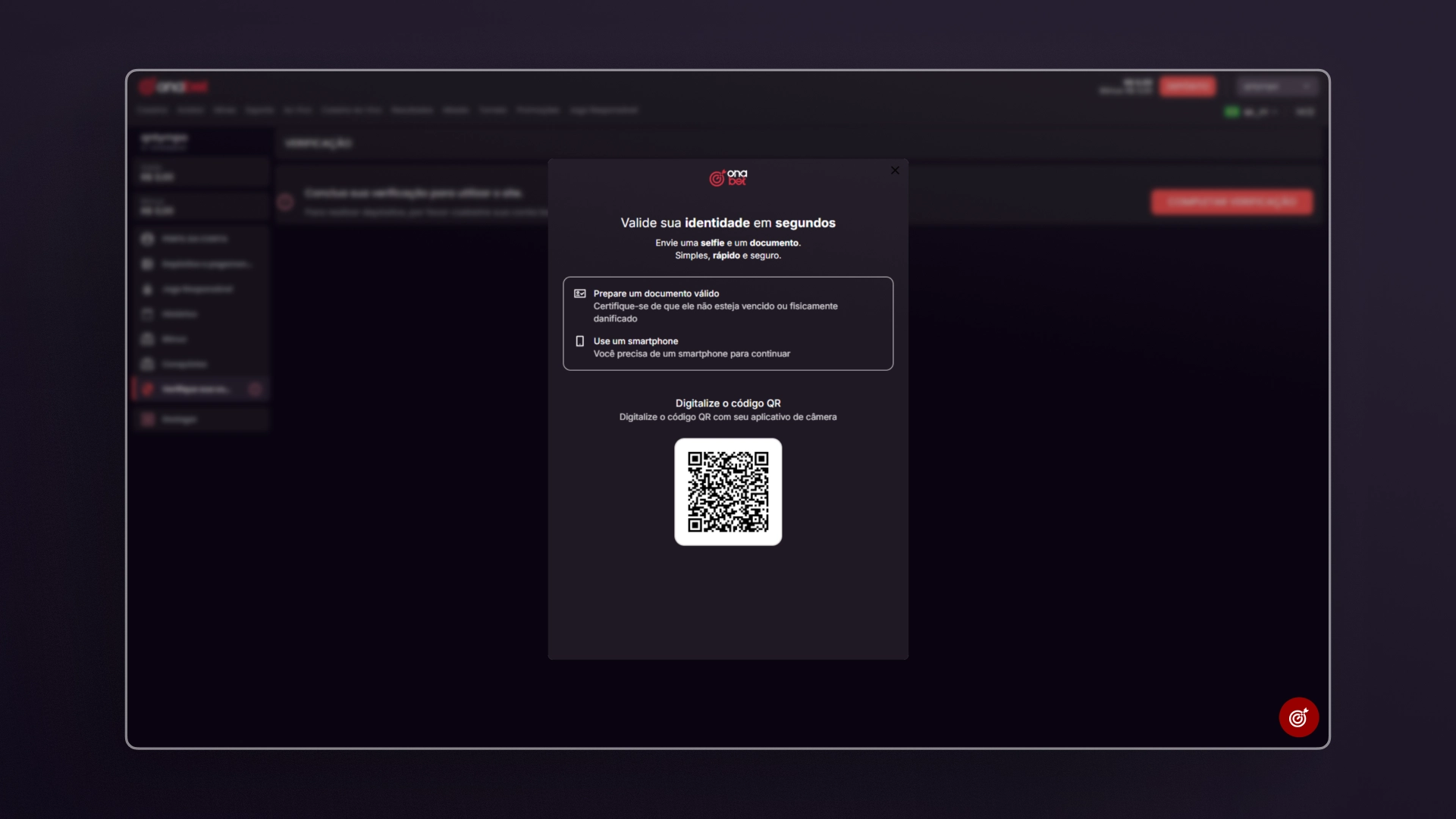Screen dimensions: 1456x819
Task: Click the blurred Onabet logo in header
Action: coord(174,86)
